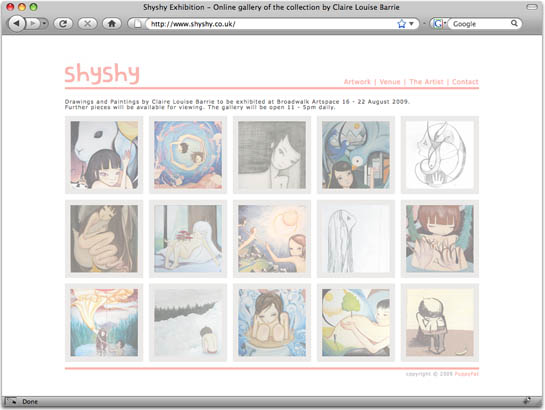Click the address bar with shyshy.co.uk URL
Image resolution: width=545 pixels, height=410 pixels.
[271, 24]
